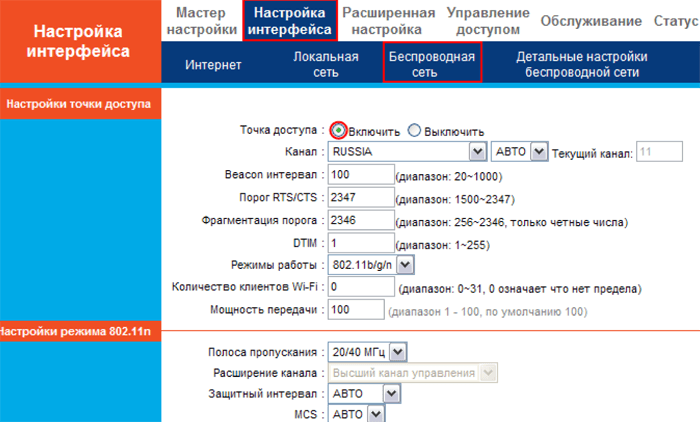Click the Фрагментация порога input field

tap(361, 220)
